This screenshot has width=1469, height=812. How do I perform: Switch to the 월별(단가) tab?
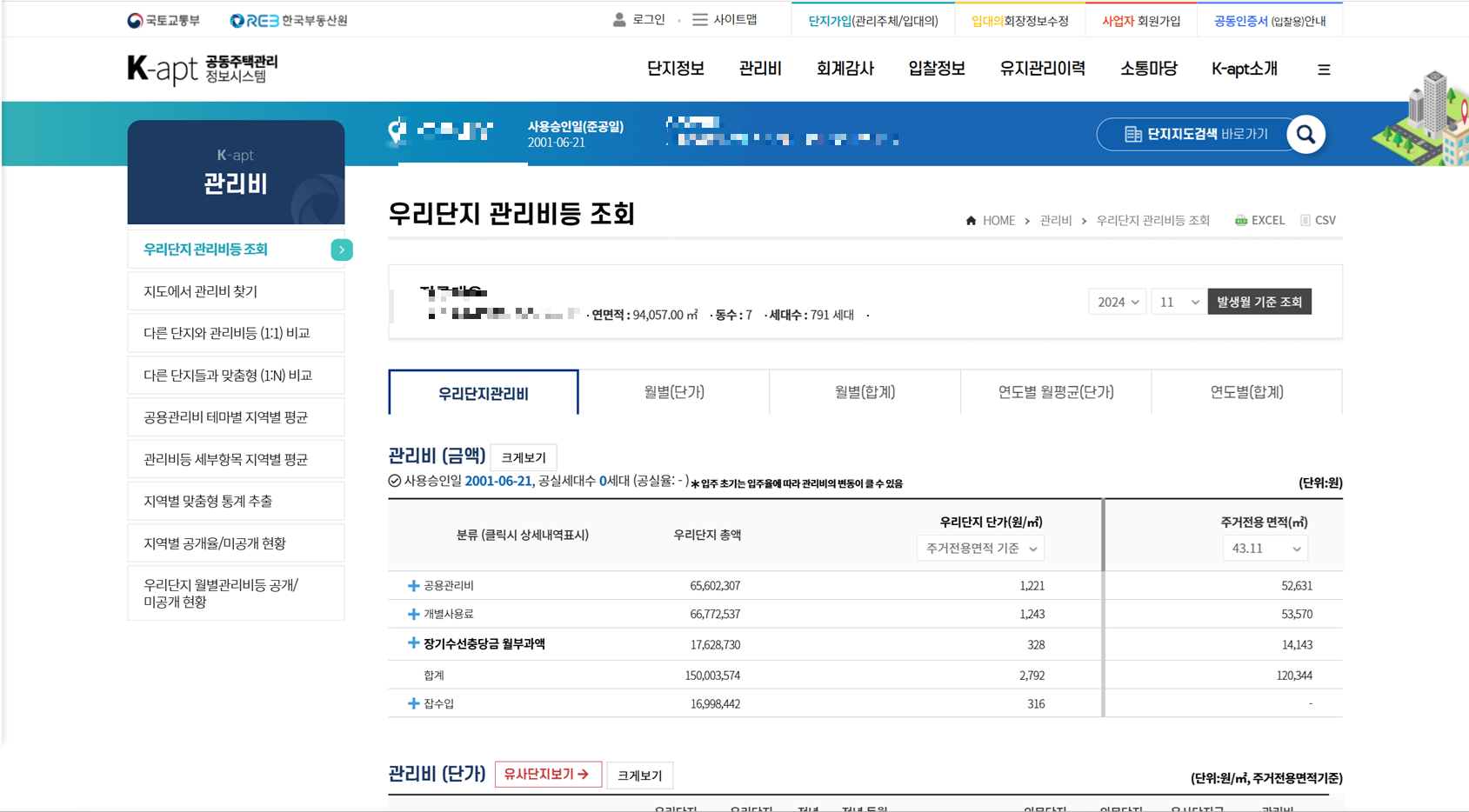pyautogui.click(x=673, y=392)
